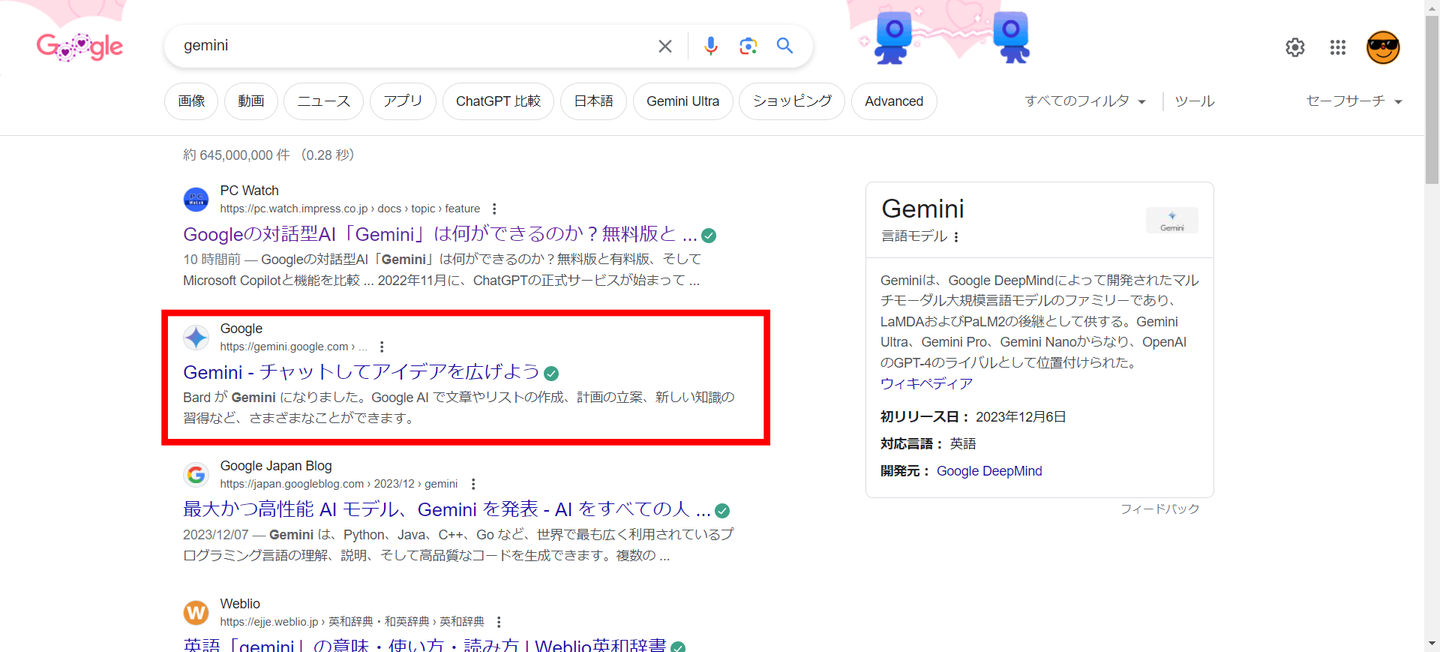Open セーフサーチ dropdown
The width and height of the screenshot is (1440, 652).
coord(1354,101)
